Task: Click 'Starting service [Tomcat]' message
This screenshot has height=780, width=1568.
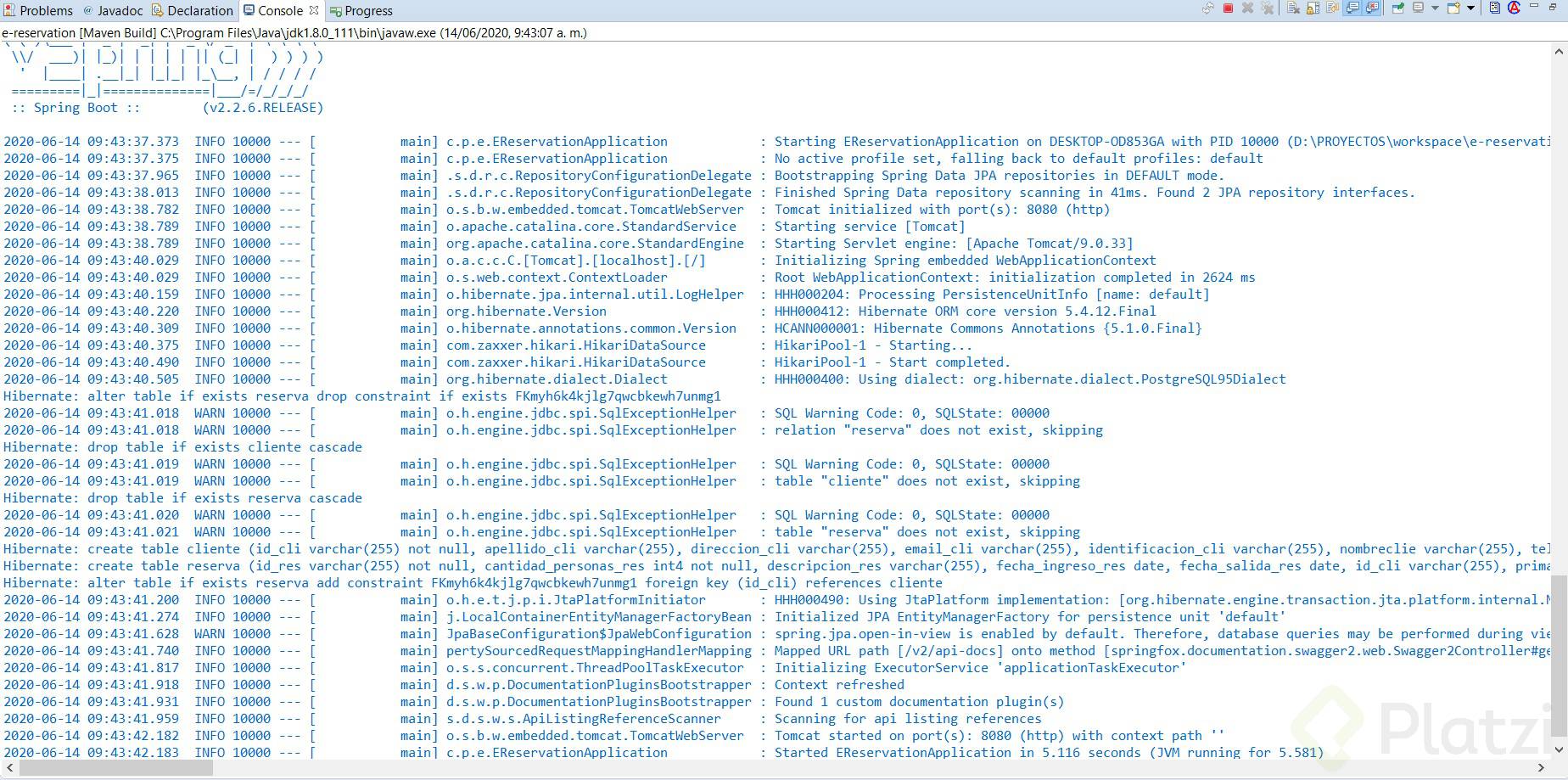Action: pyautogui.click(x=870, y=227)
